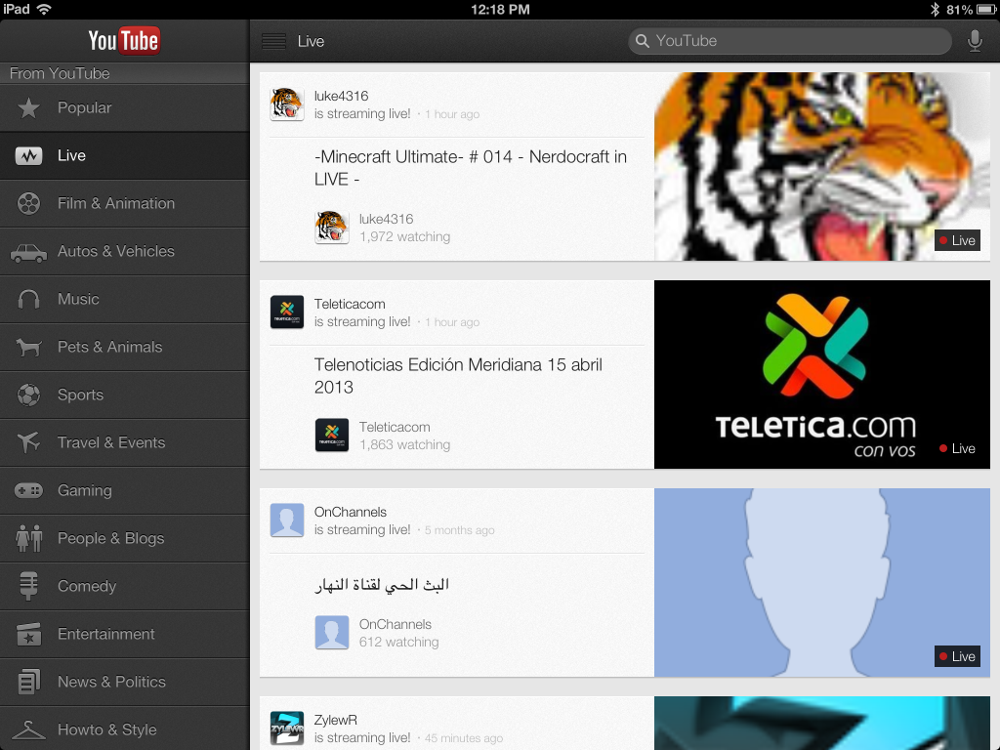Click the Gaming controller icon
This screenshot has width=1000, height=750.
click(x=29, y=490)
